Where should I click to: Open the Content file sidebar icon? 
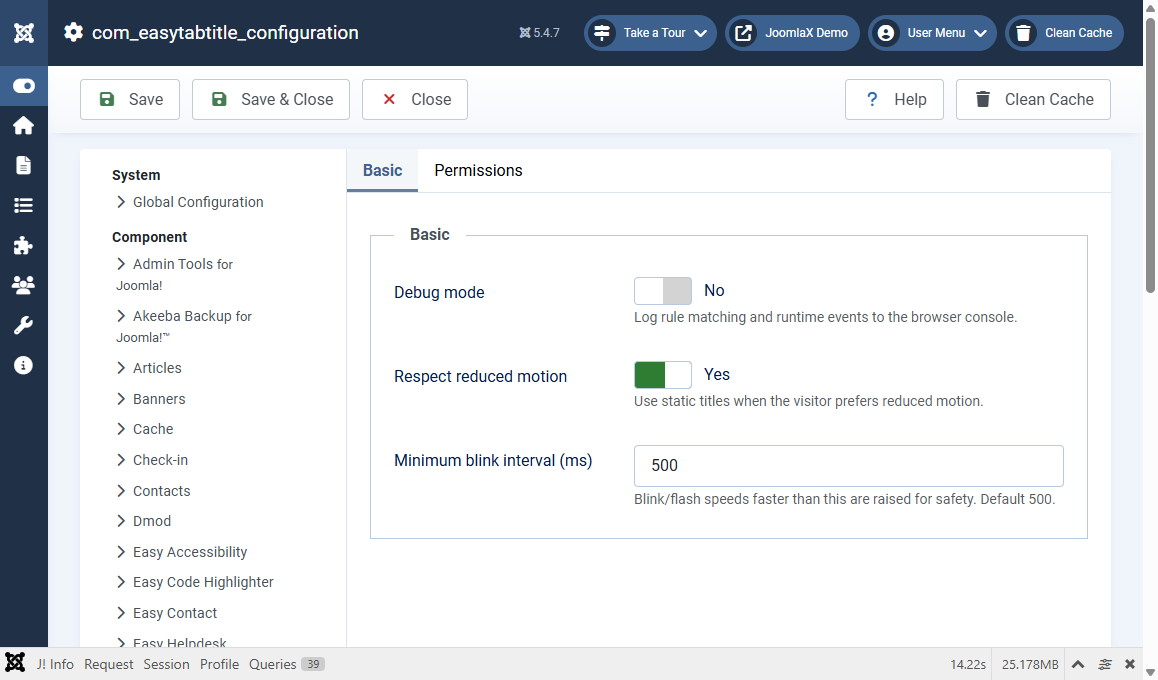click(24, 165)
